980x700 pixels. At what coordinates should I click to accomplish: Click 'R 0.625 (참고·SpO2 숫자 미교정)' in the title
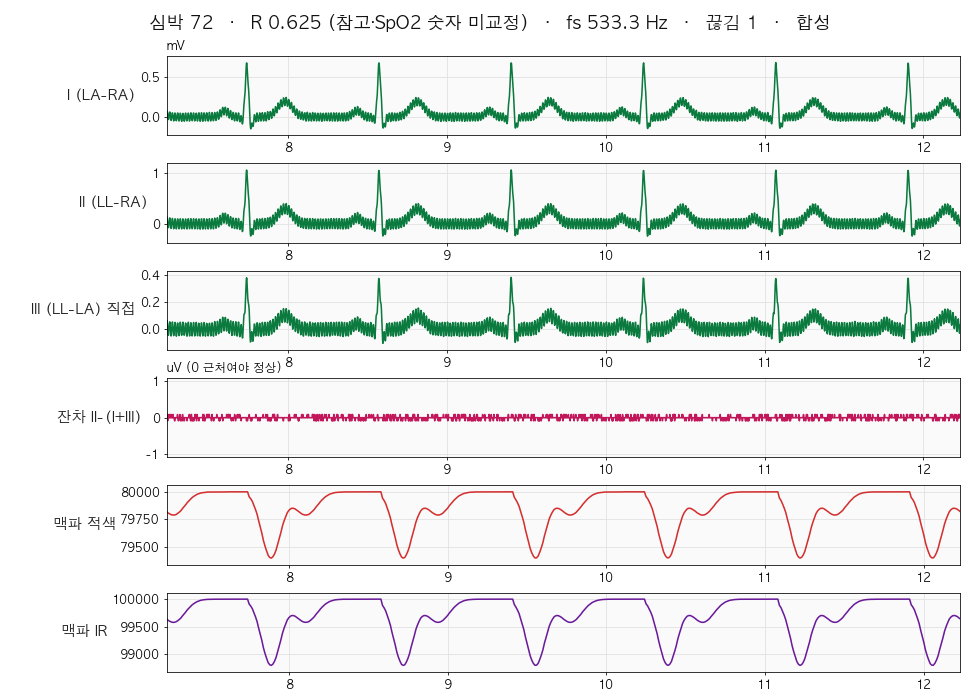pyautogui.click(x=389, y=22)
